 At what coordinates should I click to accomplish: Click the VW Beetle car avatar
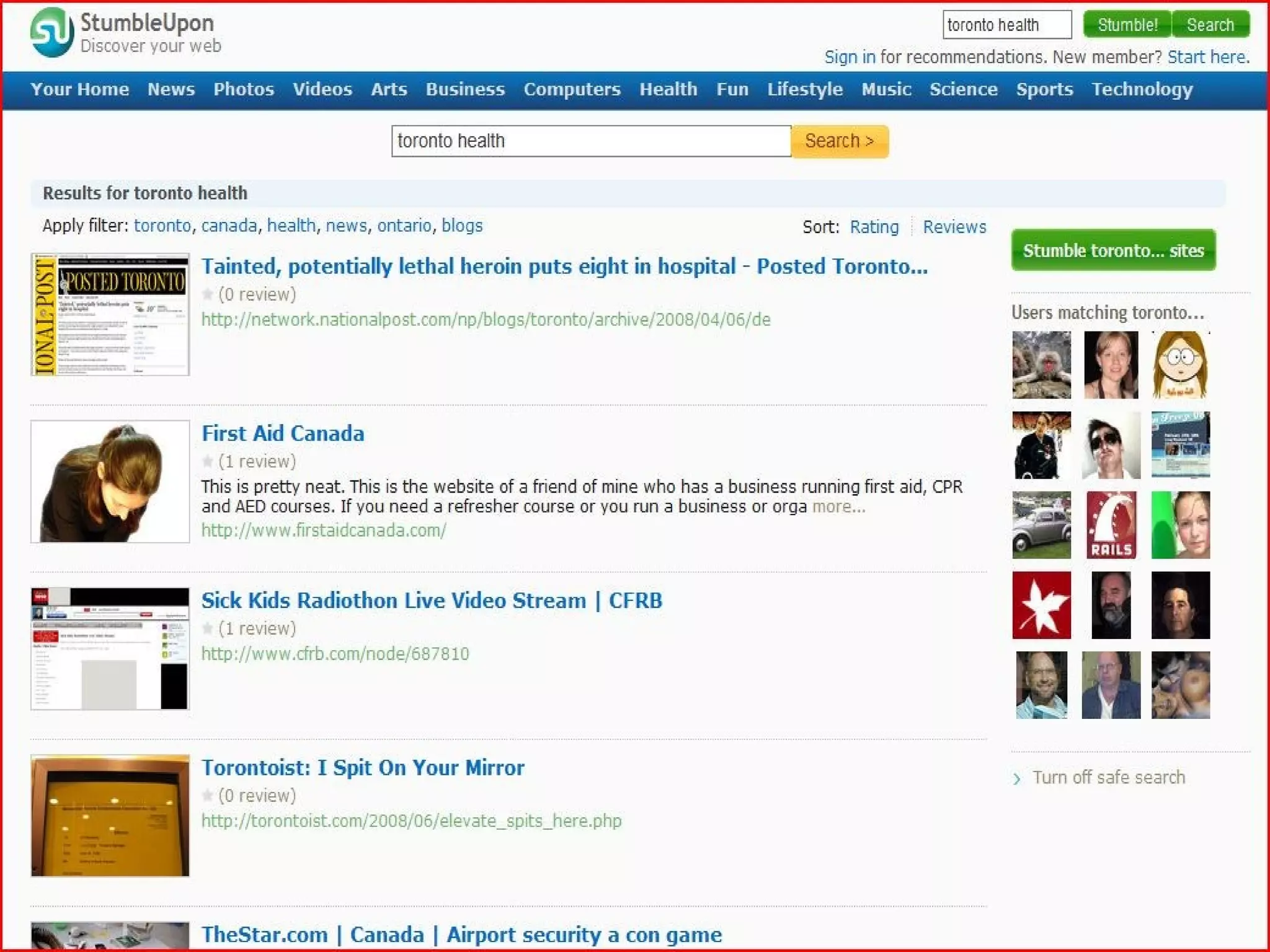(x=1041, y=525)
